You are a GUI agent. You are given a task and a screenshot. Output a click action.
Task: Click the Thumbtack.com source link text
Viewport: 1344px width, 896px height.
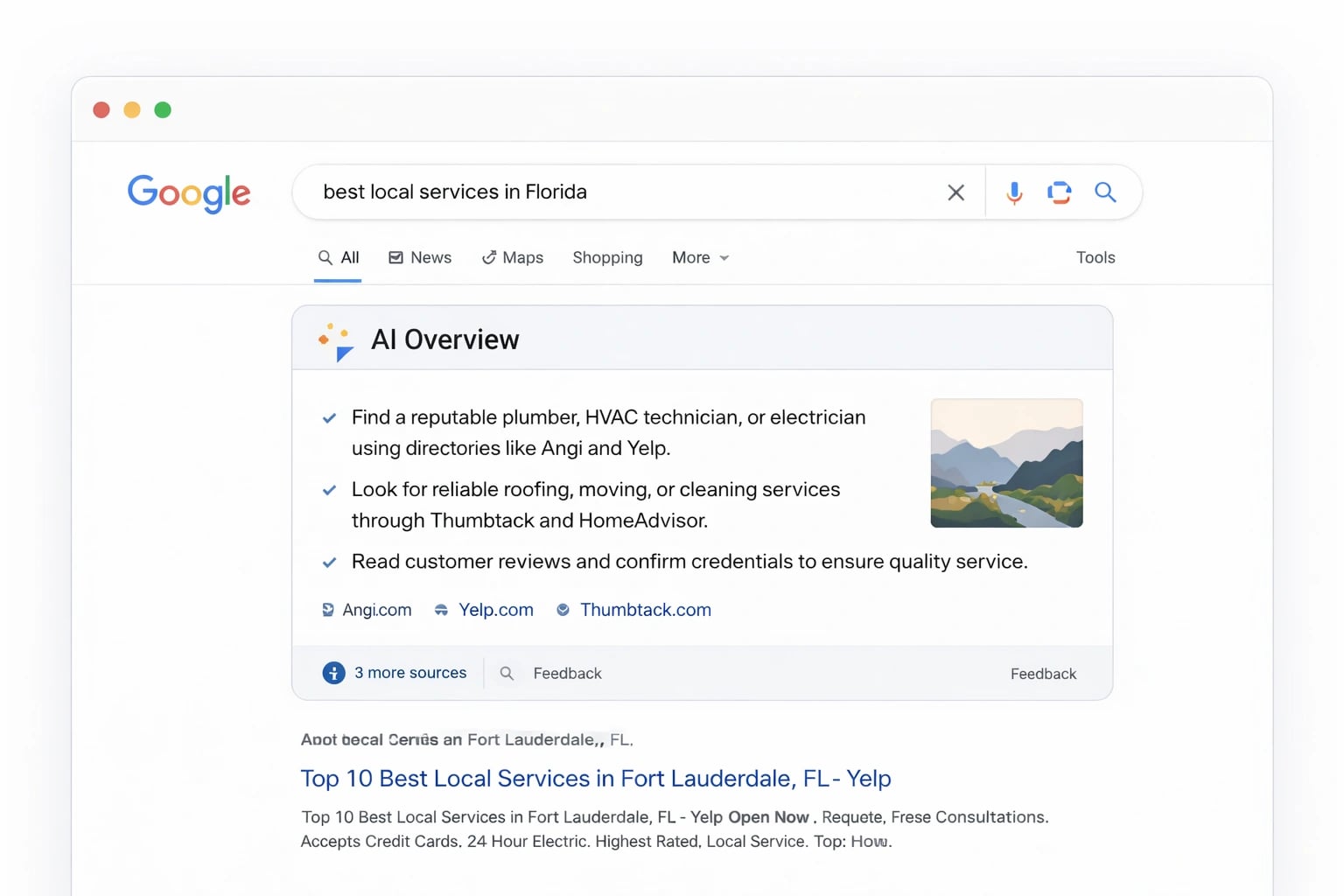click(645, 609)
